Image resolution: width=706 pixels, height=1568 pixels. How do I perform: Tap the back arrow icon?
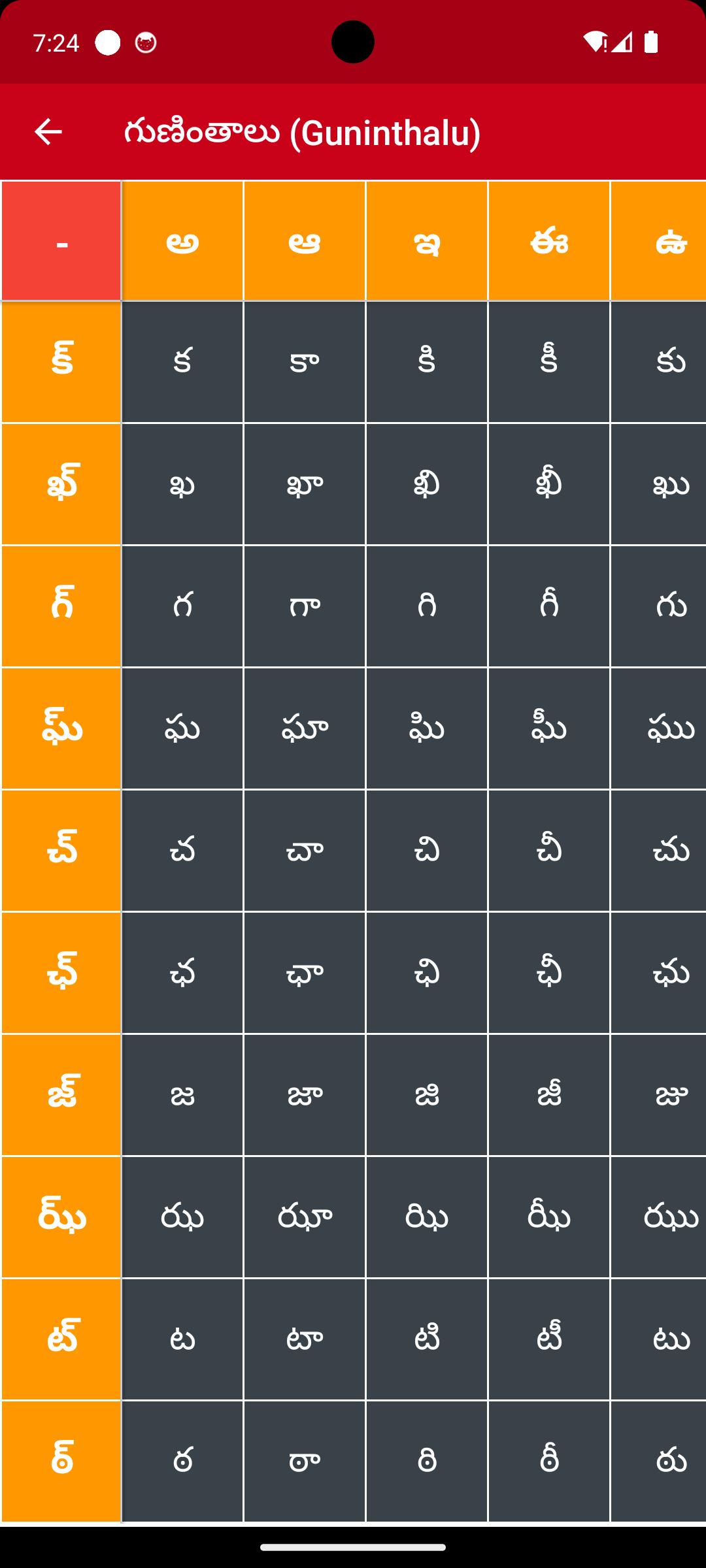pyautogui.click(x=48, y=132)
